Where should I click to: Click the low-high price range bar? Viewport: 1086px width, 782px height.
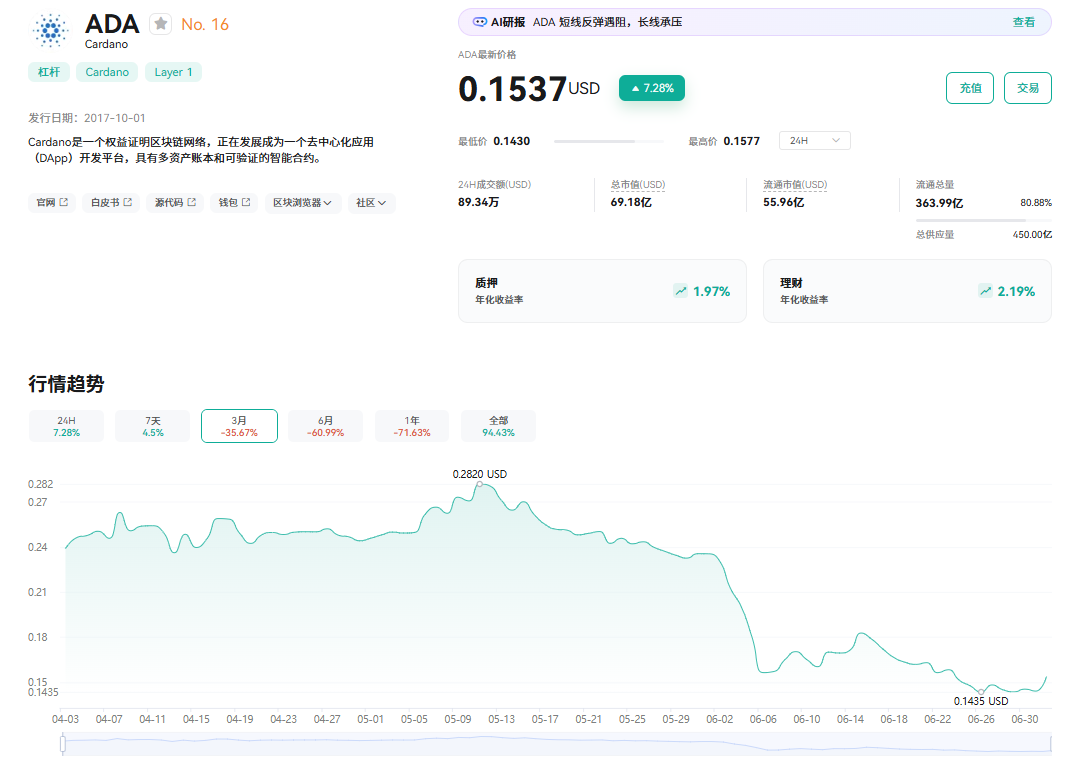tap(609, 141)
